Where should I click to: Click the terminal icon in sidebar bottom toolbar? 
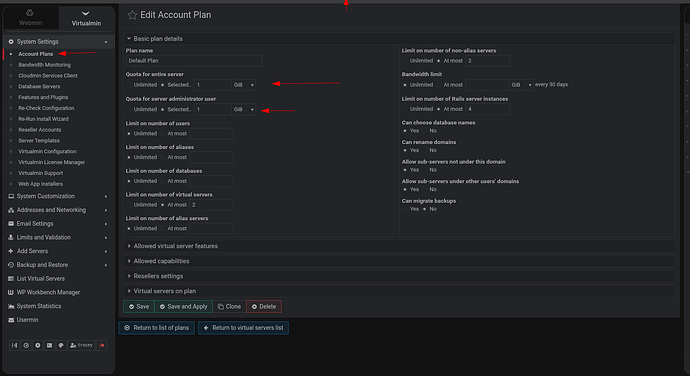click(x=49, y=345)
